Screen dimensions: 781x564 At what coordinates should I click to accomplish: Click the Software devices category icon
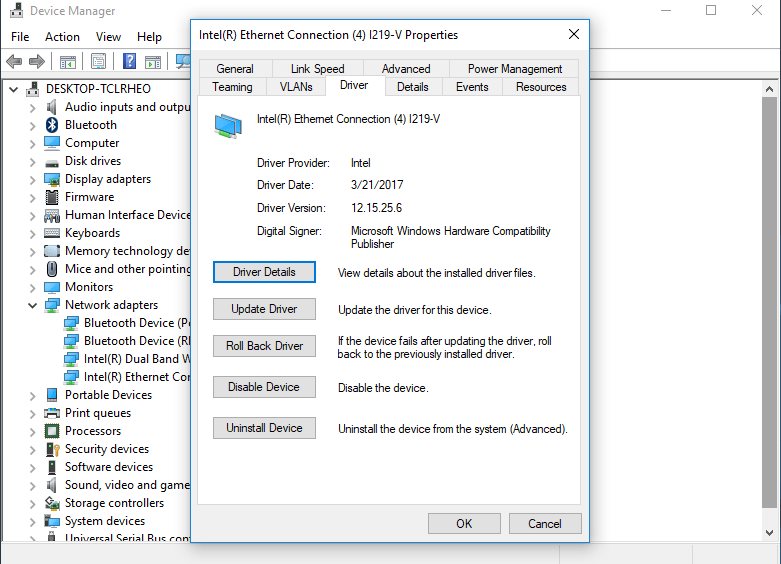click(52, 467)
